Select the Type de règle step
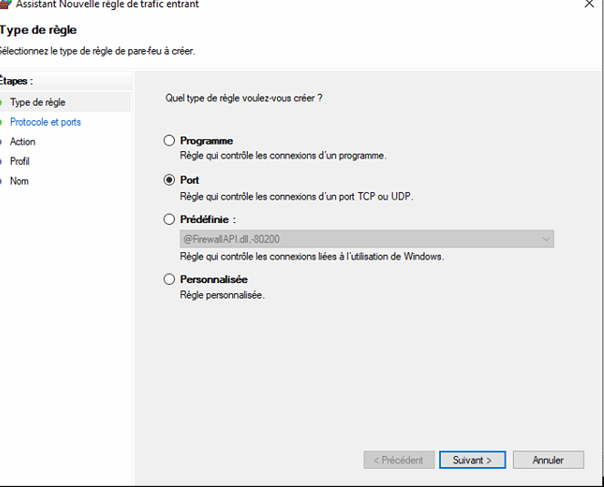The image size is (604, 487). coord(38,102)
